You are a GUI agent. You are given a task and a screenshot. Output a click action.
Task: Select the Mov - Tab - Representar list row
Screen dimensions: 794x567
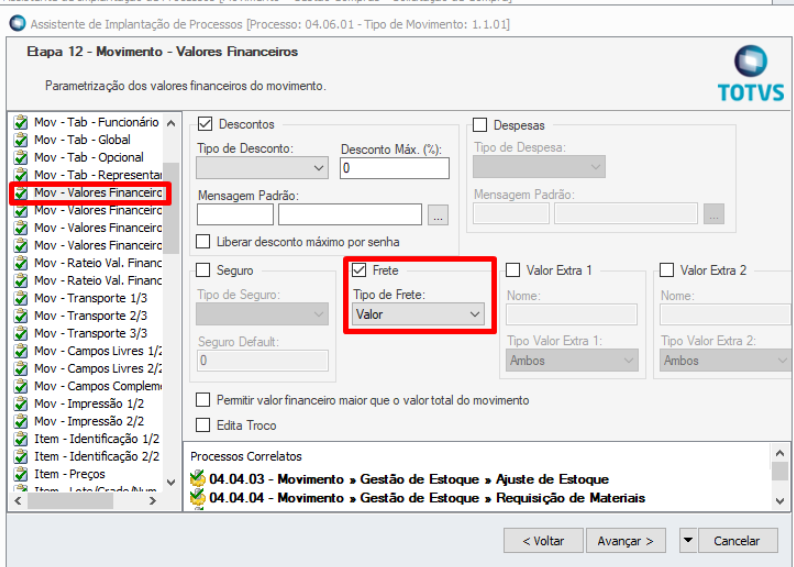[x=88, y=175]
